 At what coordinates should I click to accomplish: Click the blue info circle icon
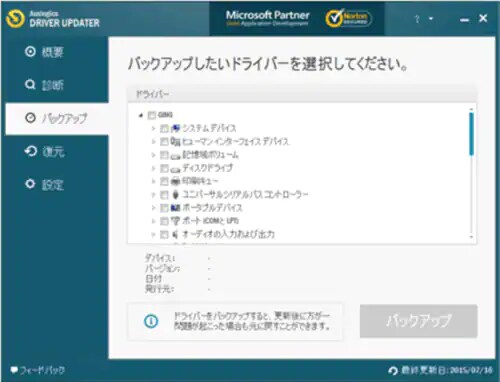[151, 321]
